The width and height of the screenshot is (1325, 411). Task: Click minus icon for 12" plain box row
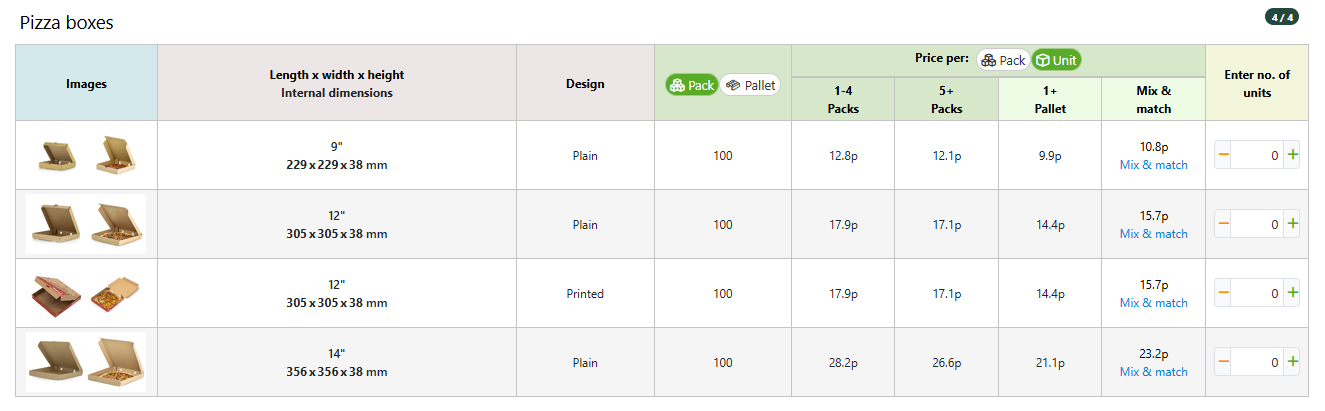1223,224
